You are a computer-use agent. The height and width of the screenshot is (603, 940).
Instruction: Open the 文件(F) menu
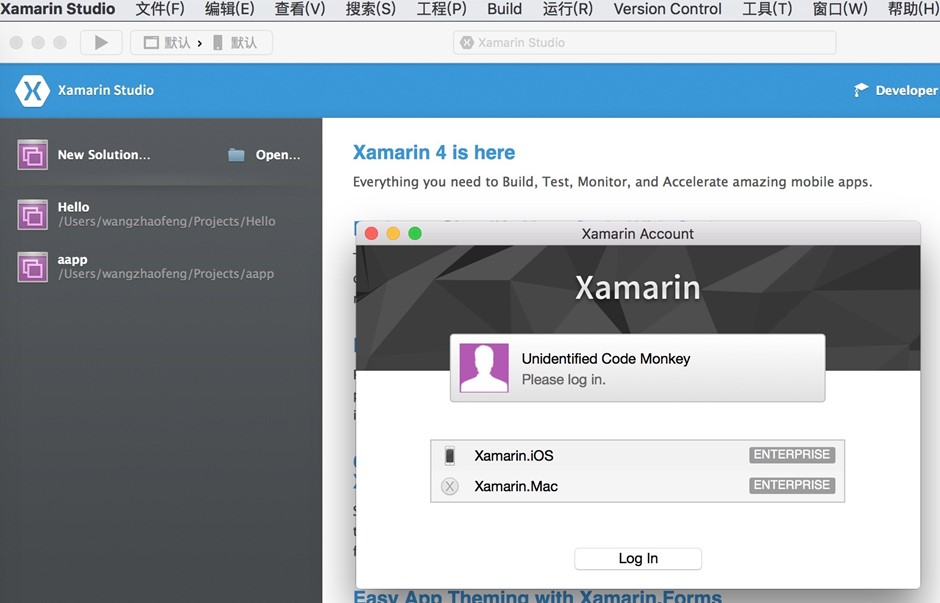[x=160, y=9]
